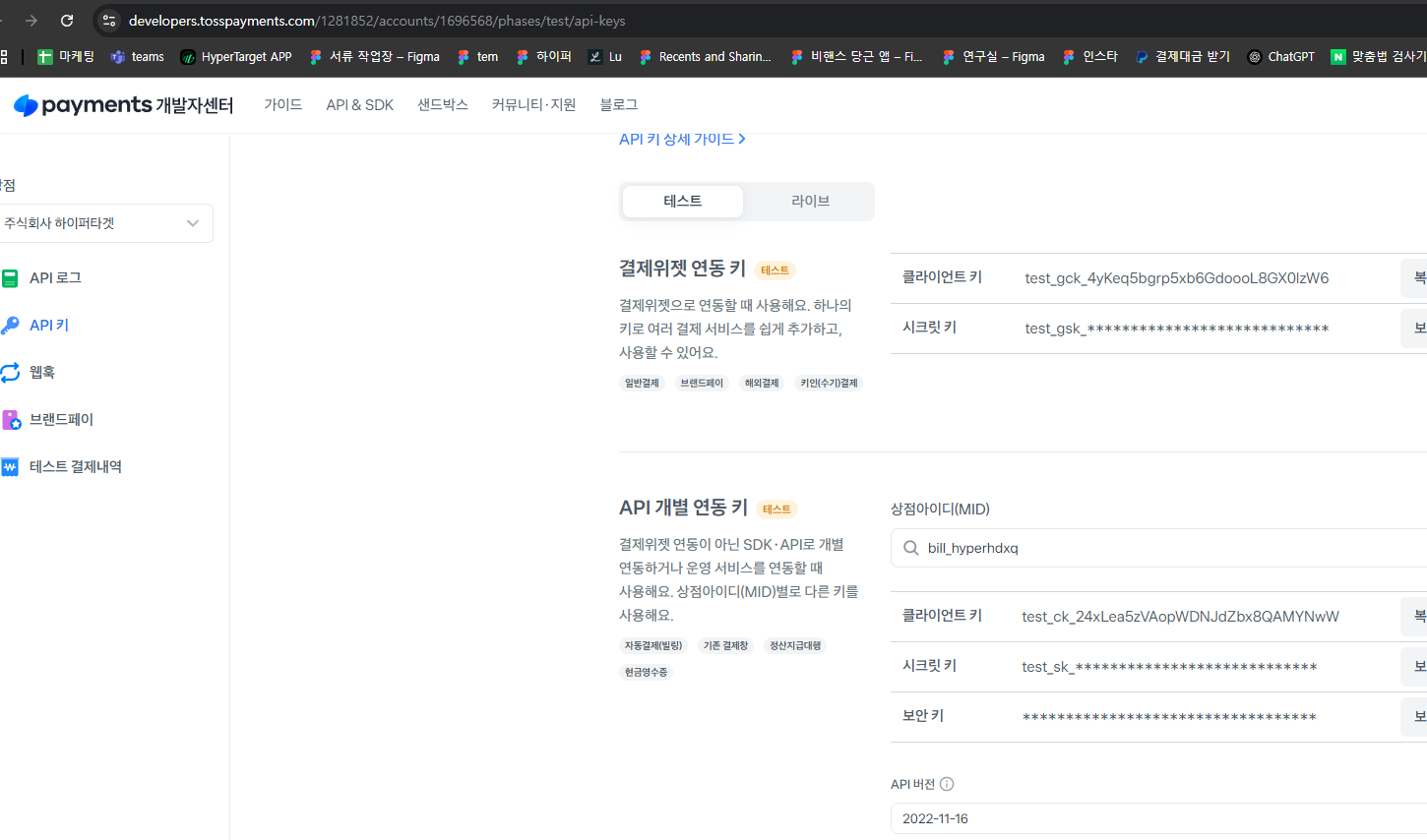1427x840 pixels.
Task: Open the 가이드 menu
Action: click(282, 104)
